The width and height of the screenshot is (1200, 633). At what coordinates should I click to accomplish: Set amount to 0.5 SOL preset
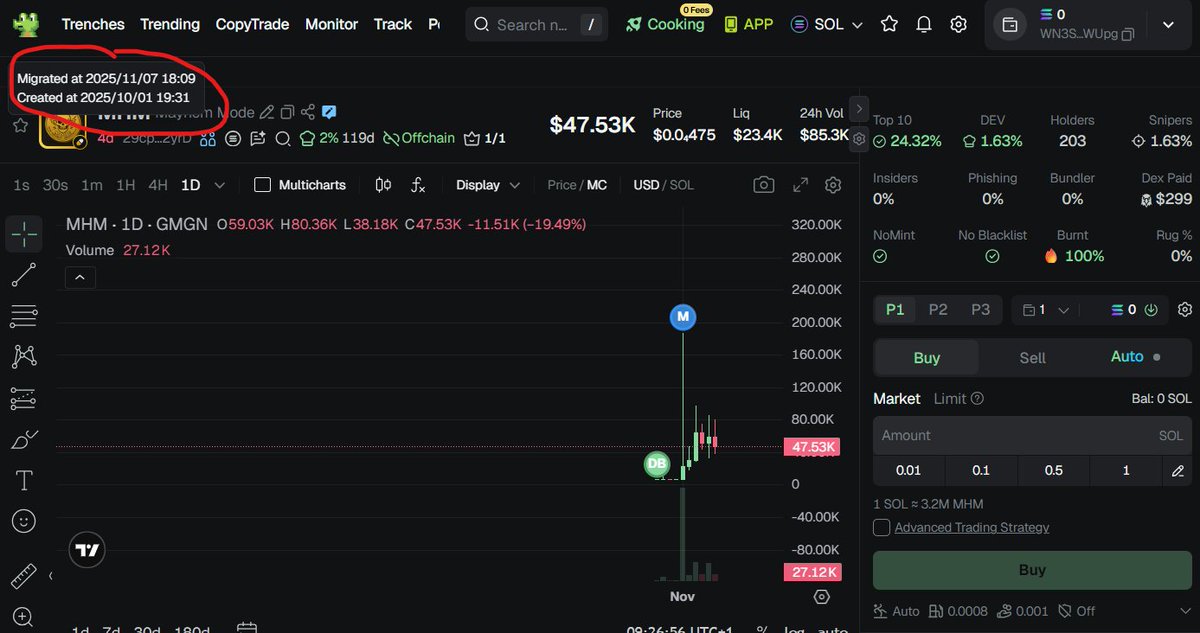[1054, 470]
